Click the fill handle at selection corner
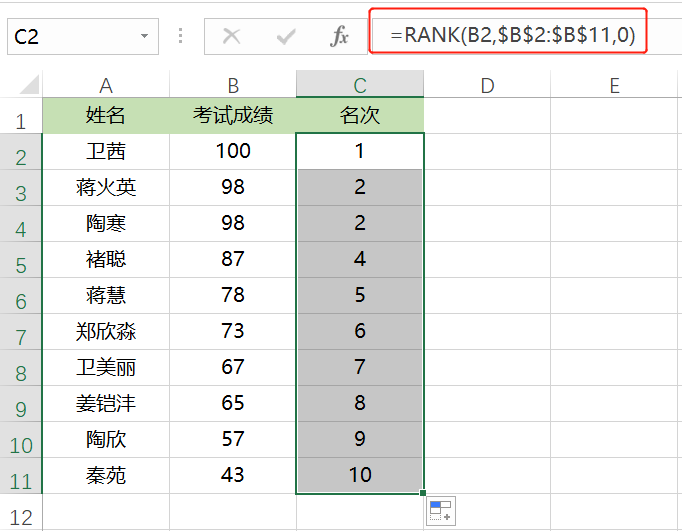 tap(423, 493)
